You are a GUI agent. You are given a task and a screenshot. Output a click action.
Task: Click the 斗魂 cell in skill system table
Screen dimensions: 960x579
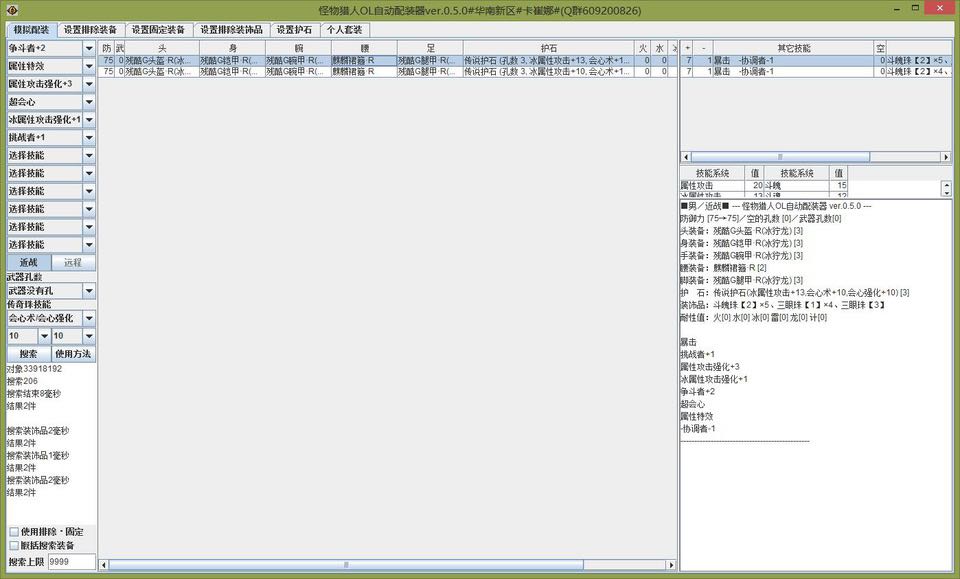click(x=796, y=185)
